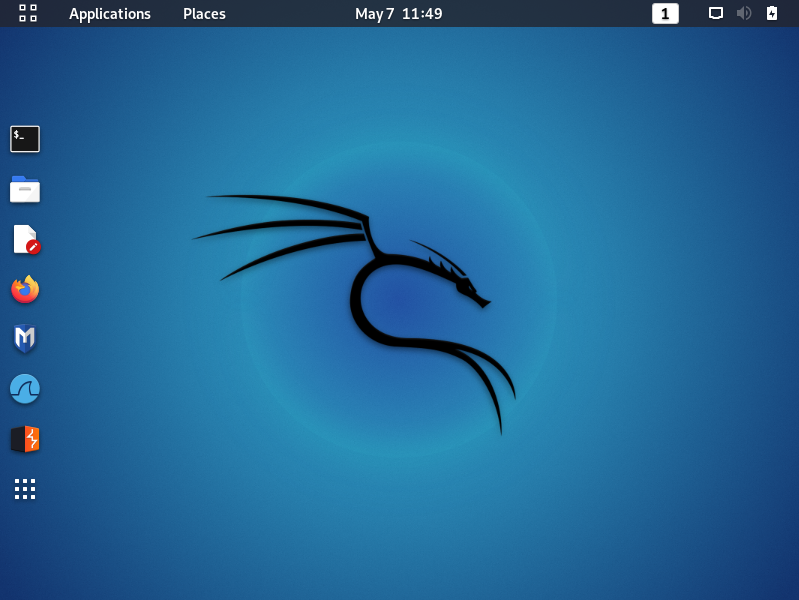Start Metasploit Framework from the dock
Screen dimensions: 799x600
coord(24,338)
